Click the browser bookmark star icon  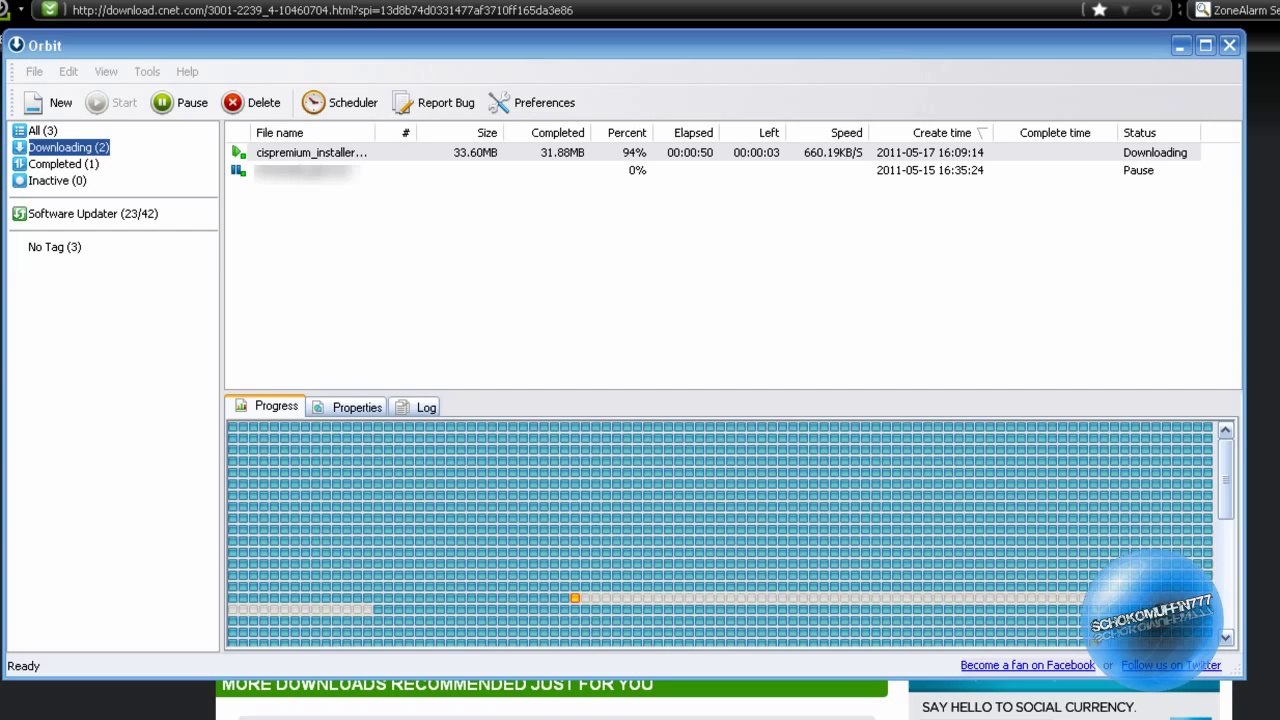click(1099, 10)
